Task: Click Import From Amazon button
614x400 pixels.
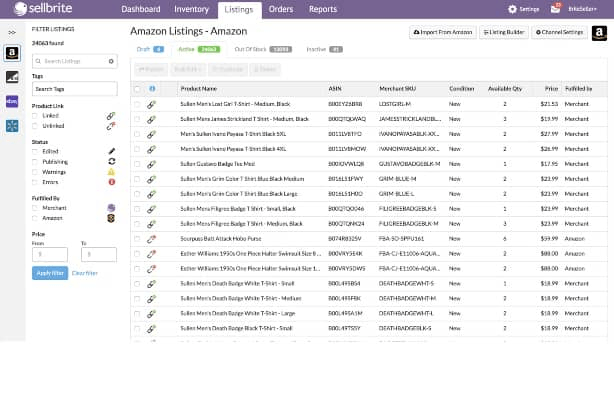Action: coord(442,33)
